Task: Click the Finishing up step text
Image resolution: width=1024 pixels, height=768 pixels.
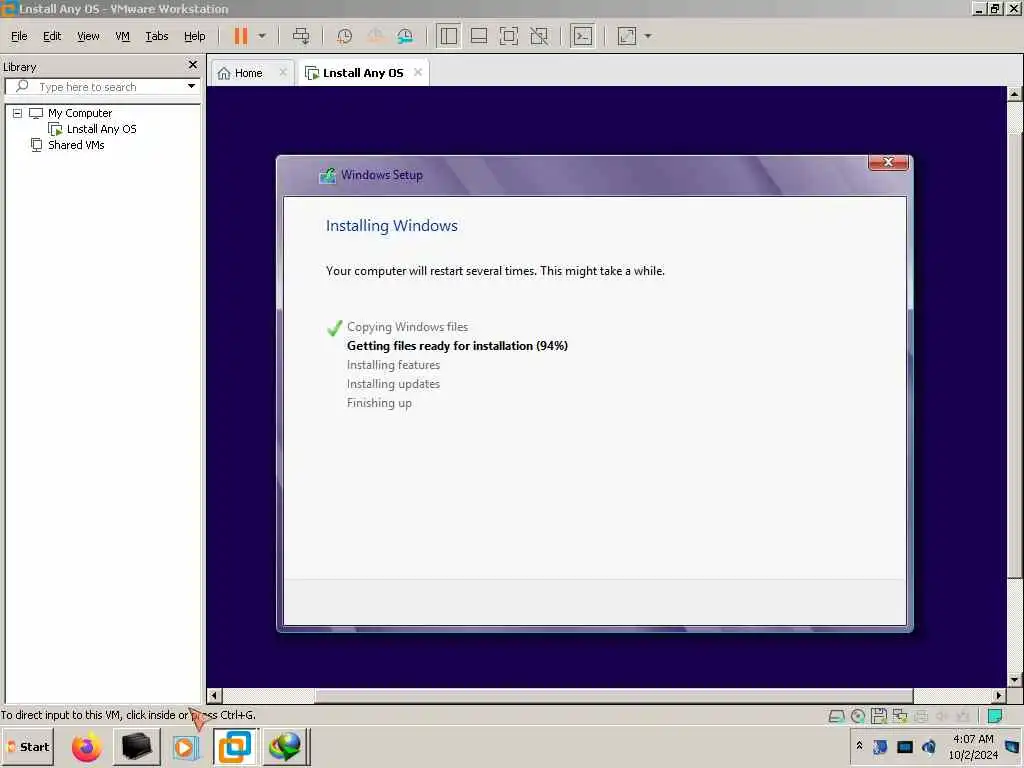Action: click(x=379, y=403)
